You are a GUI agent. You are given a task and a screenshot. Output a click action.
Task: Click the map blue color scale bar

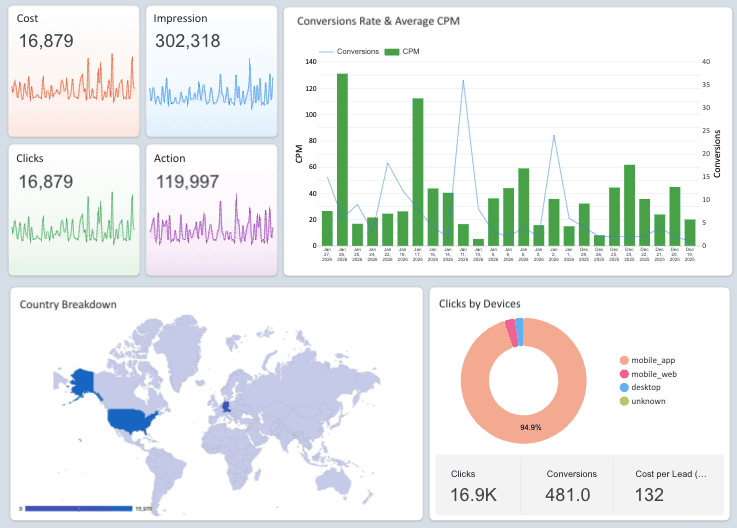point(78,508)
